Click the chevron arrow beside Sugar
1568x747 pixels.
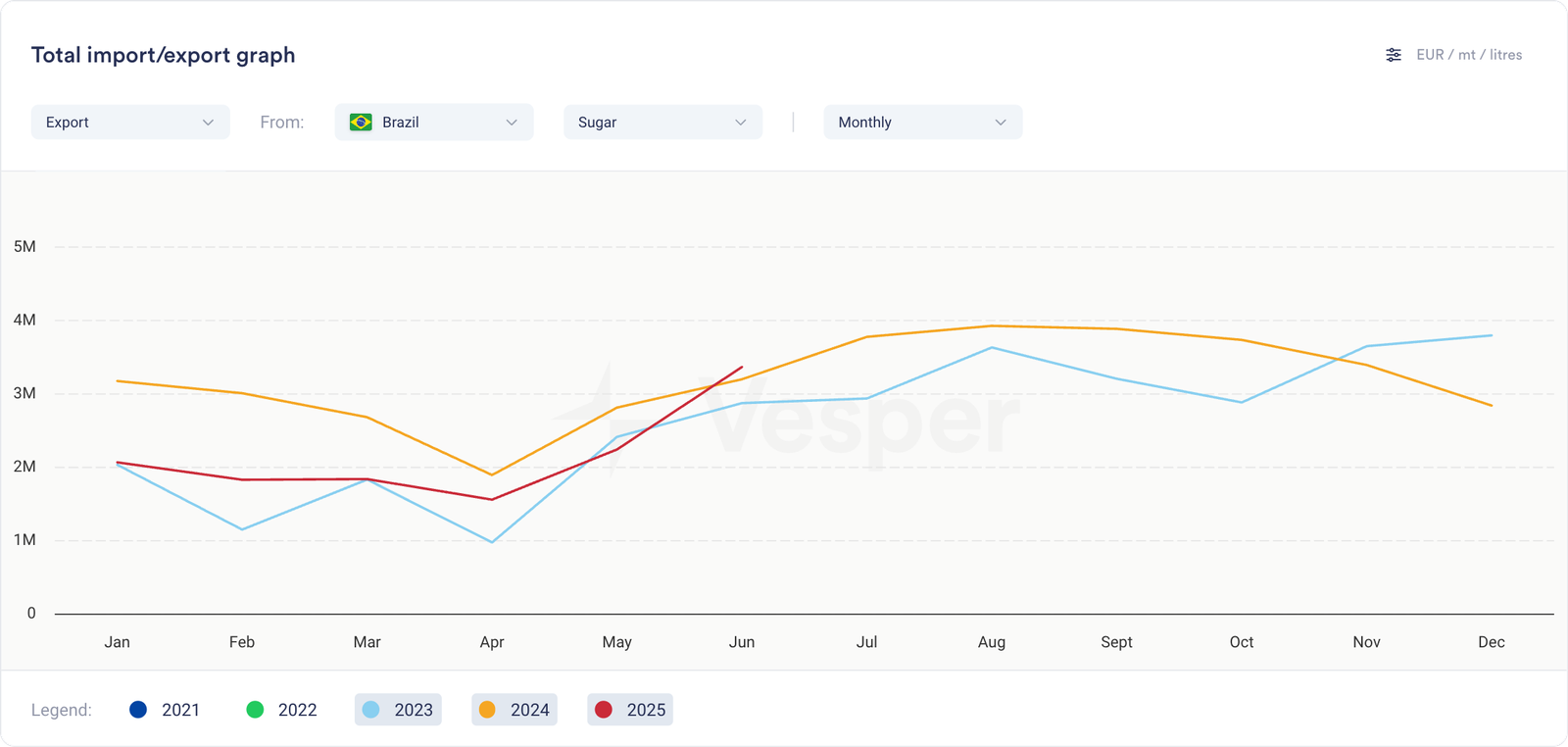[x=740, y=123]
